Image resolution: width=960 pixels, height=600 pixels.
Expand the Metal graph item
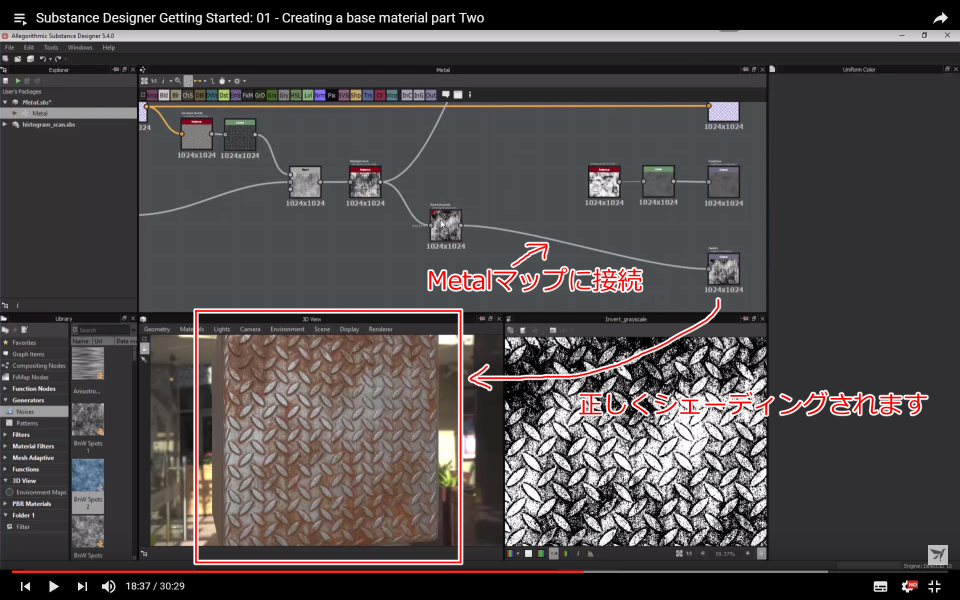[x=15, y=113]
